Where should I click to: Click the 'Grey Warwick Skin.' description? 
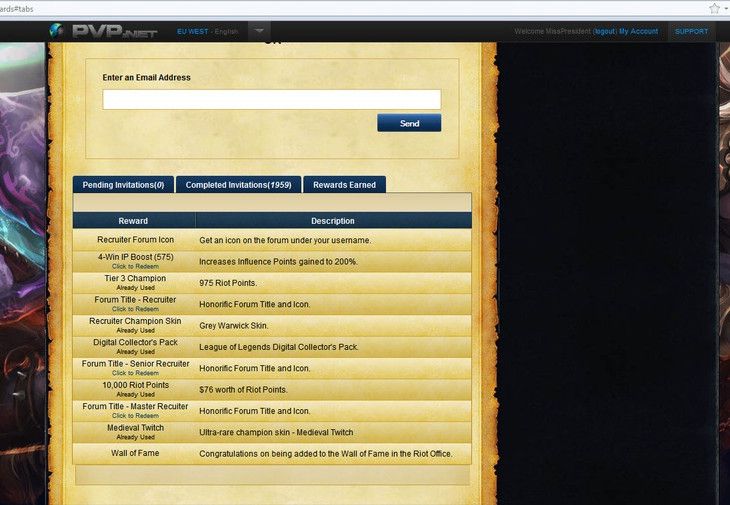pyautogui.click(x=234, y=326)
